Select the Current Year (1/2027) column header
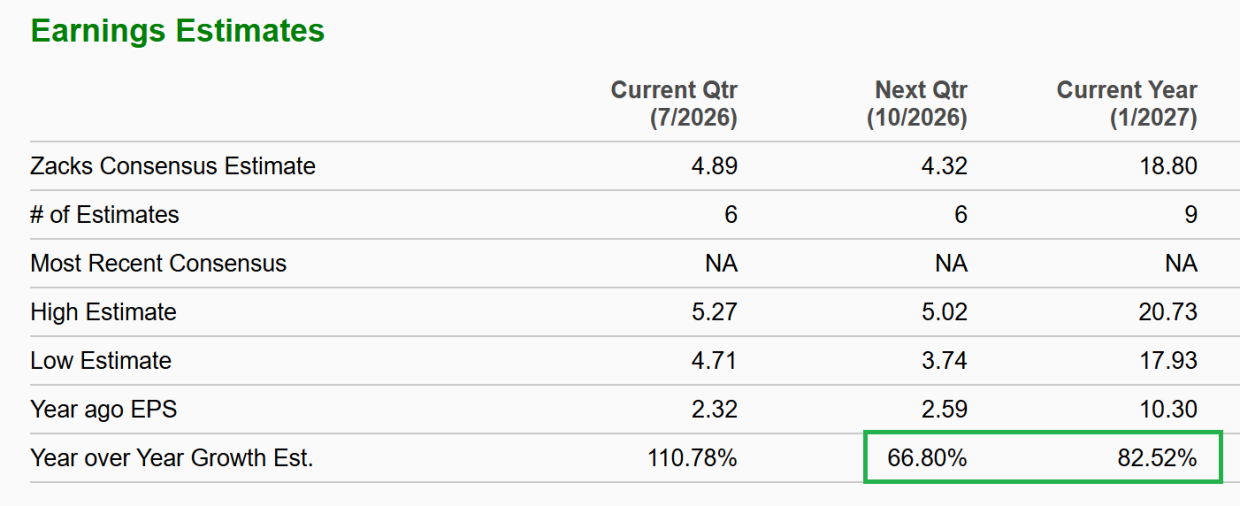 click(x=1127, y=104)
